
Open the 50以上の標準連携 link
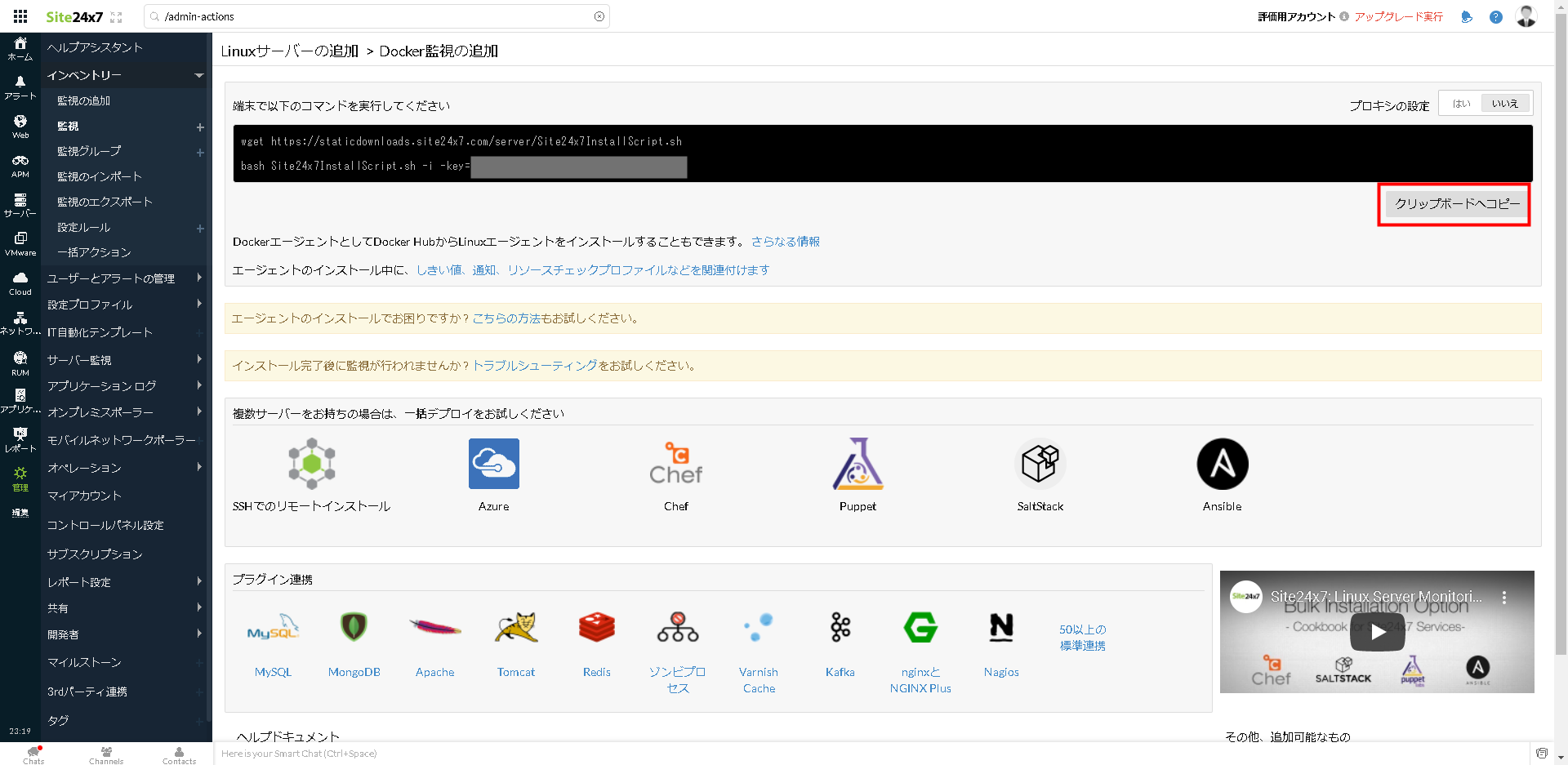point(1083,638)
